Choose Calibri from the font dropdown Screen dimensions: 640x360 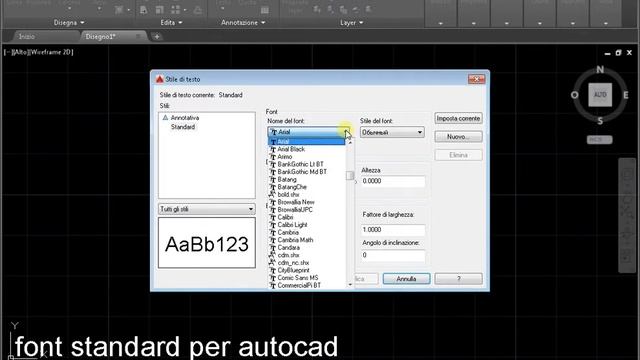click(285, 217)
